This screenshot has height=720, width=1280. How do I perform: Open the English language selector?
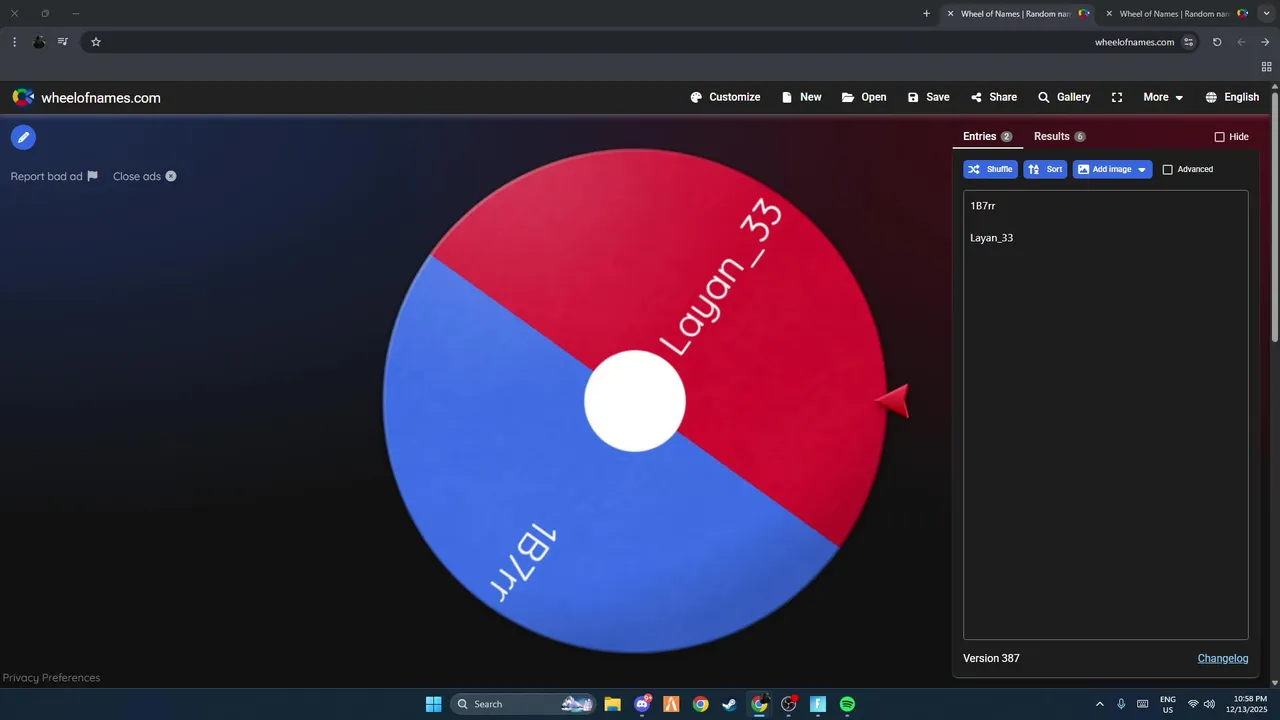1232,97
